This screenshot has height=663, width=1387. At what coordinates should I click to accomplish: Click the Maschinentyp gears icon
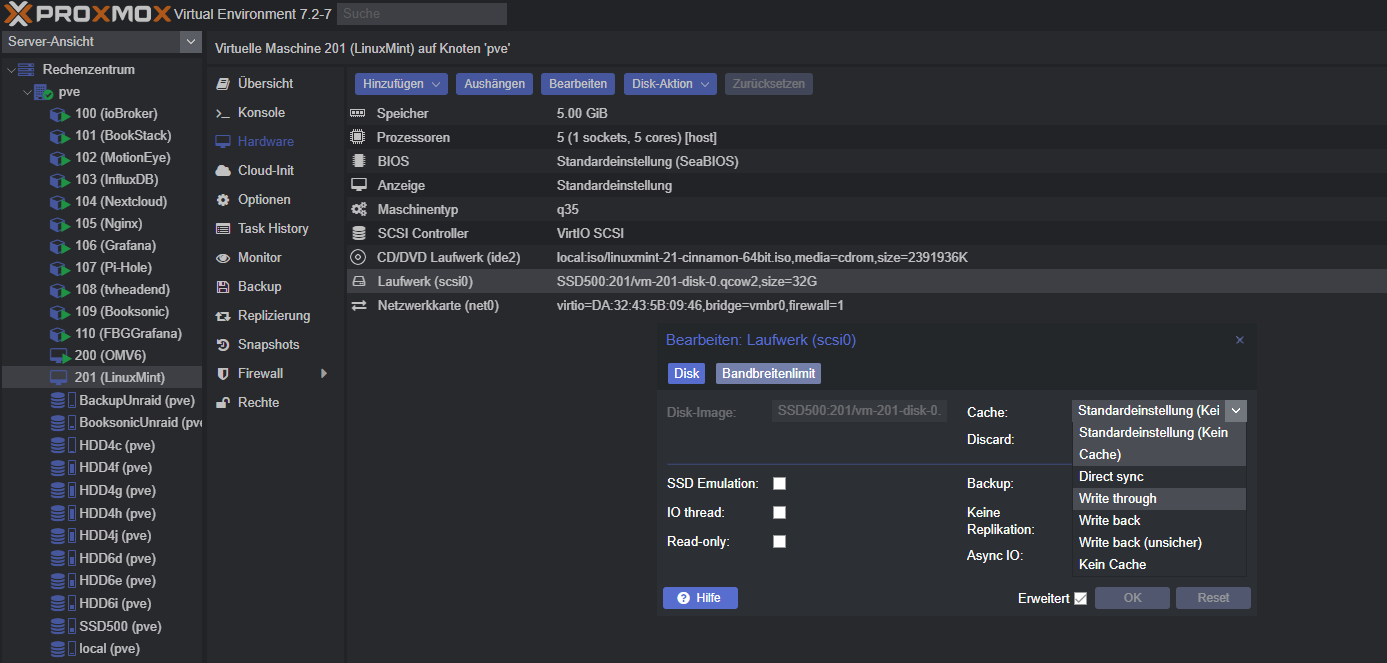click(358, 209)
